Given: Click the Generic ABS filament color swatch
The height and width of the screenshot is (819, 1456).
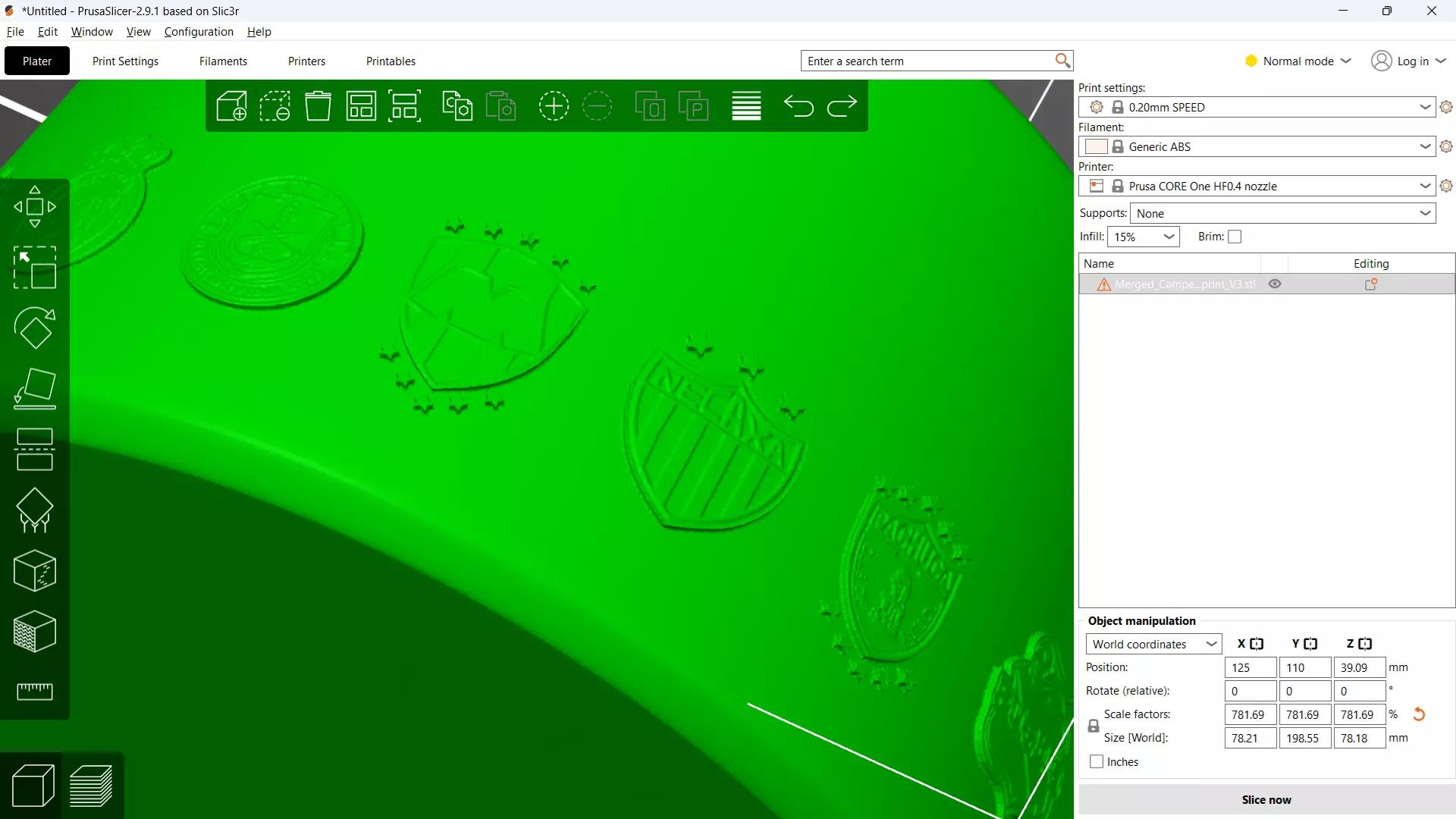Looking at the screenshot, I should pos(1096,146).
